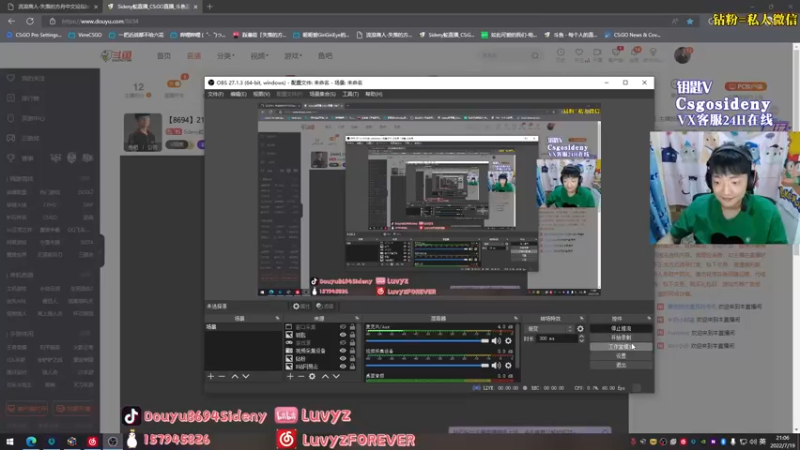Open the 工具(T) menu in OBS

point(350,94)
